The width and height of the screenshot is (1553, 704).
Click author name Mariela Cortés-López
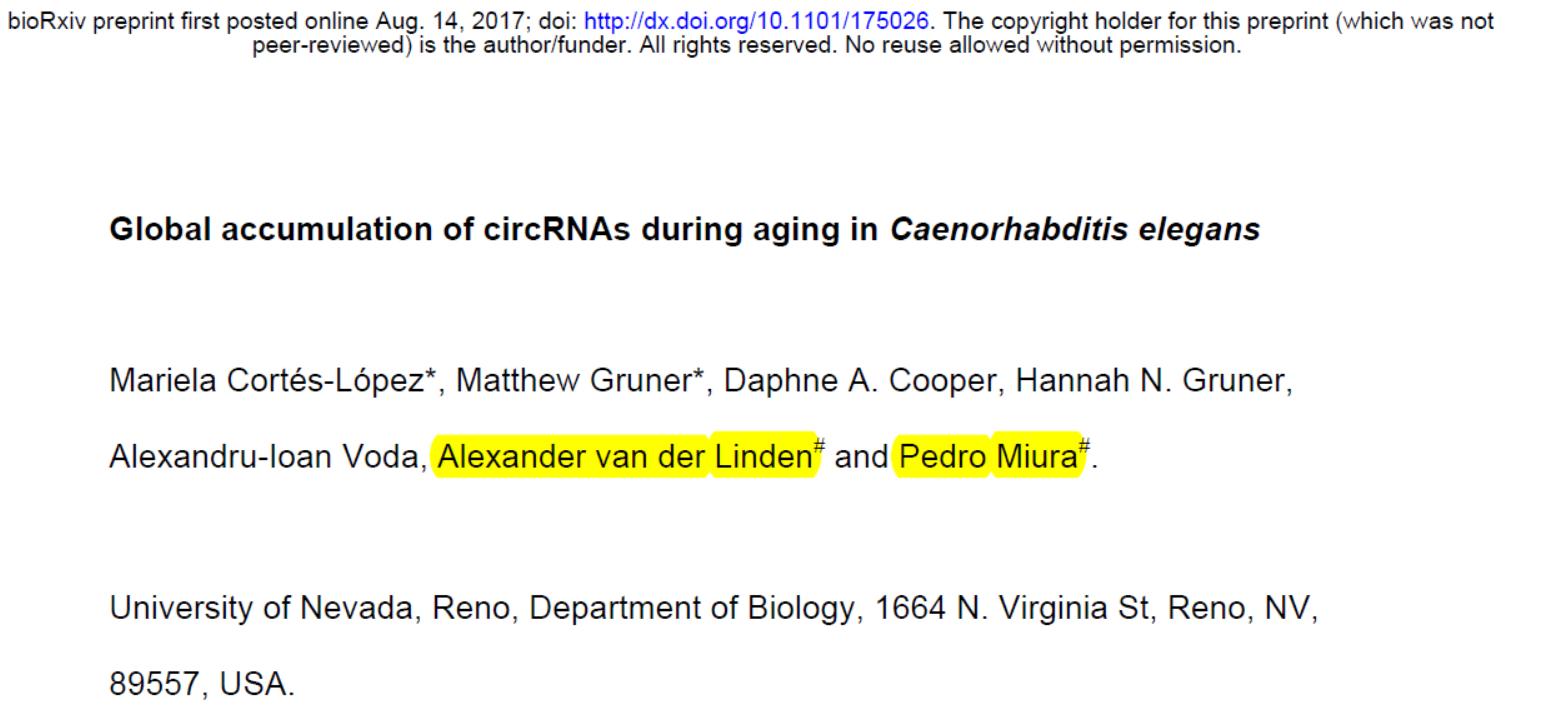272,381
